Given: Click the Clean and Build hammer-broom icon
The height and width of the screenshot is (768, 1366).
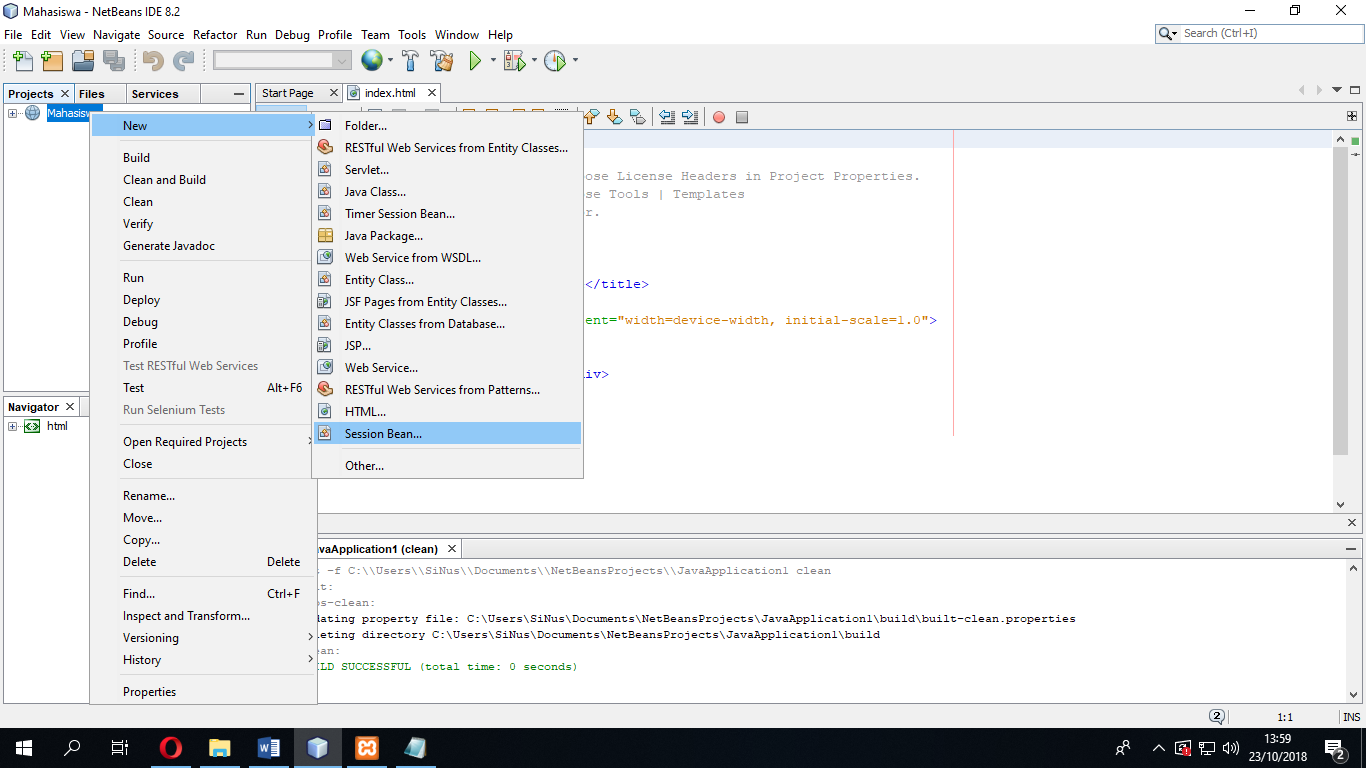Looking at the screenshot, I should (442, 61).
